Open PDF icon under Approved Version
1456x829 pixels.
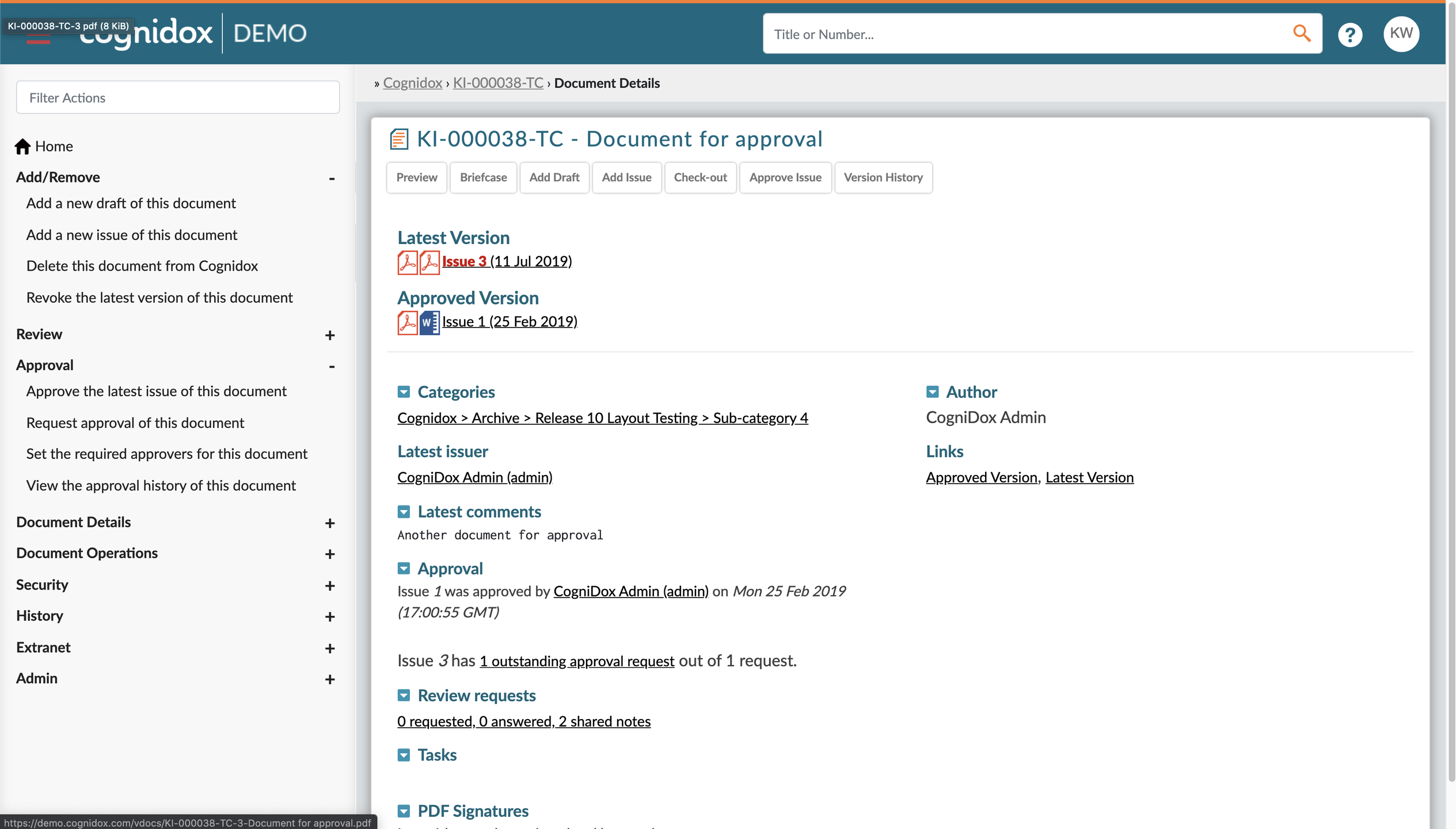pyautogui.click(x=407, y=322)
